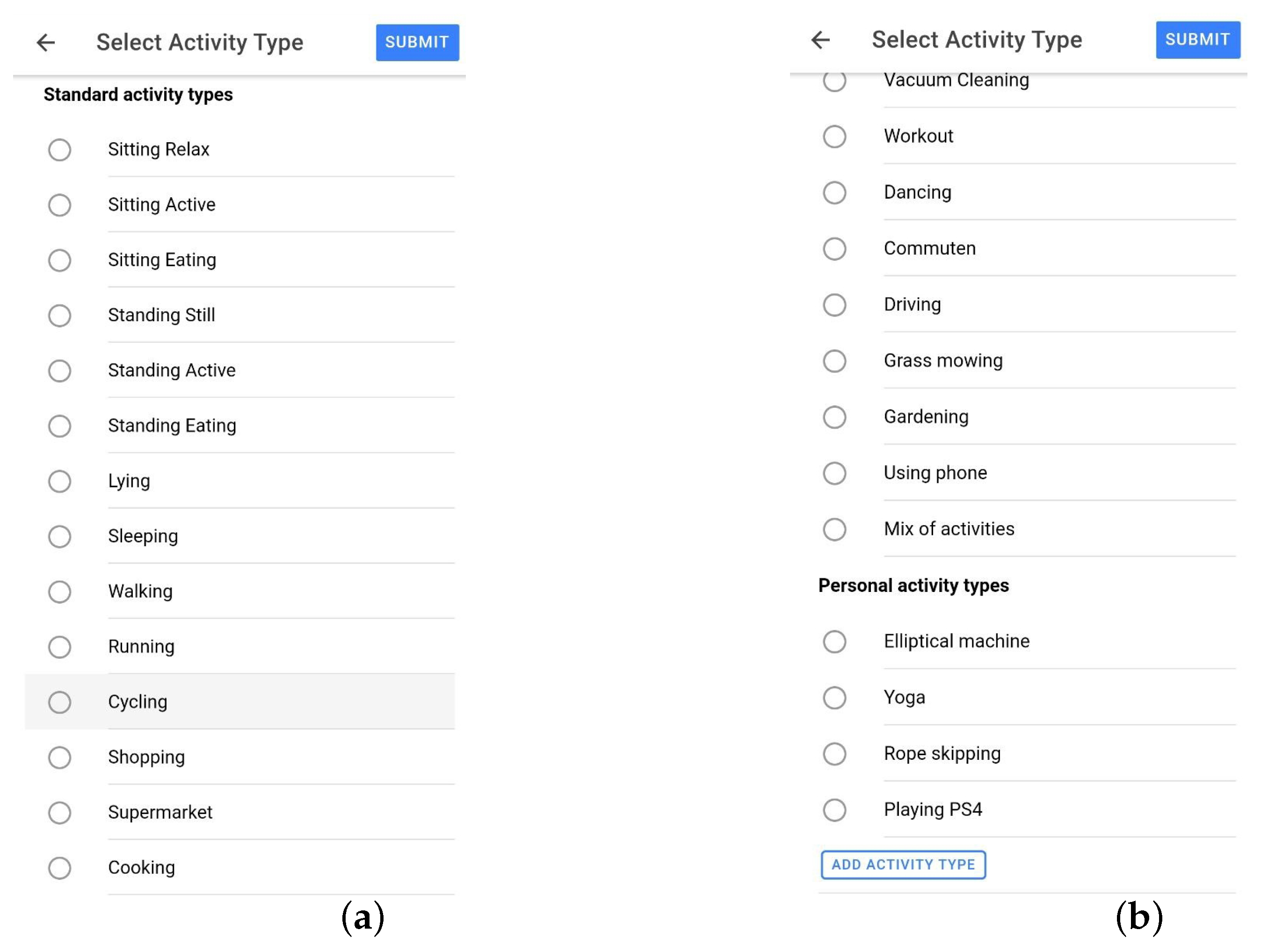1261x952 pixels.
Task: Click the back arrow in the right screen
Action: click(820, 40)
